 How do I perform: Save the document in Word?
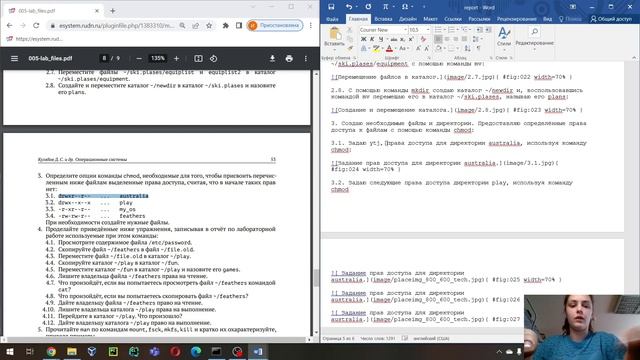331,7
